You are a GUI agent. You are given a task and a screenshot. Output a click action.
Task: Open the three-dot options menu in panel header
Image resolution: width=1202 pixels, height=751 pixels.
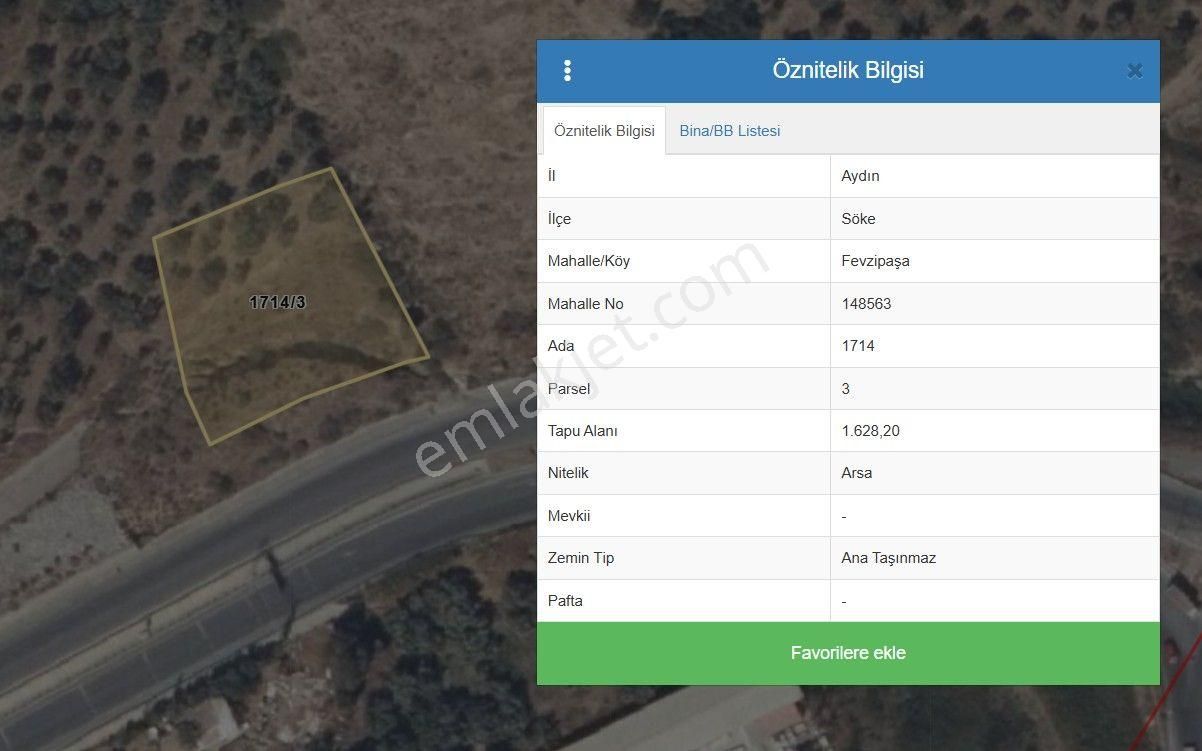567,71
